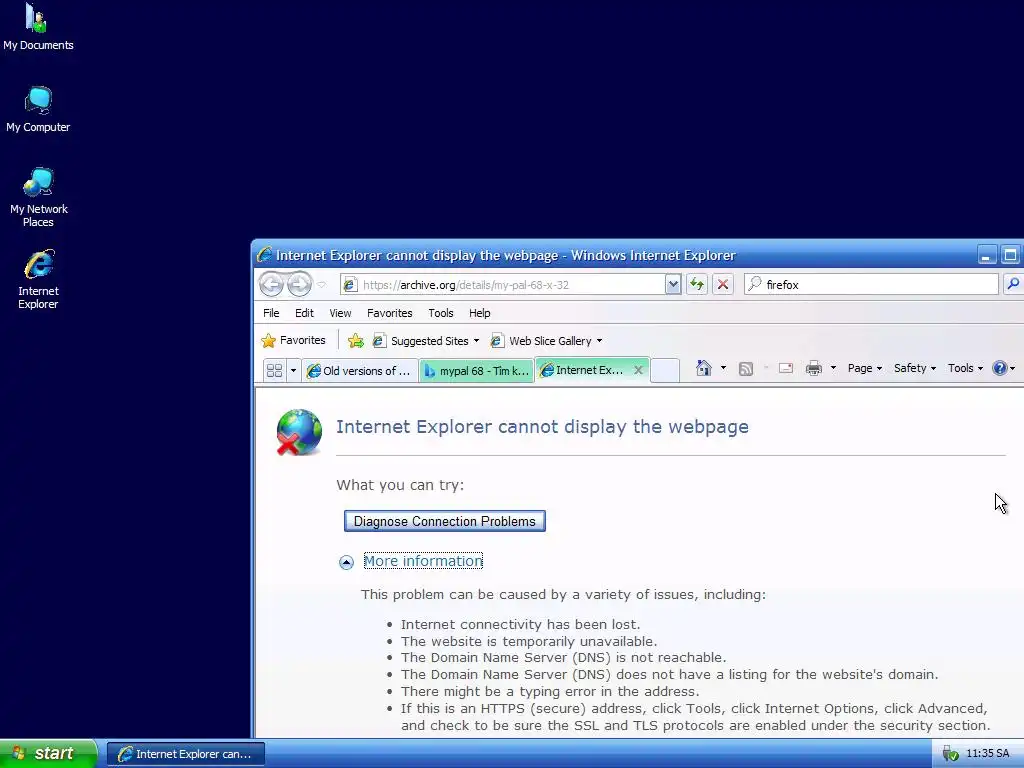Refresh the page with green arrows icon
This screenshot has width=1024, height=768.
[x=697, y=285]
